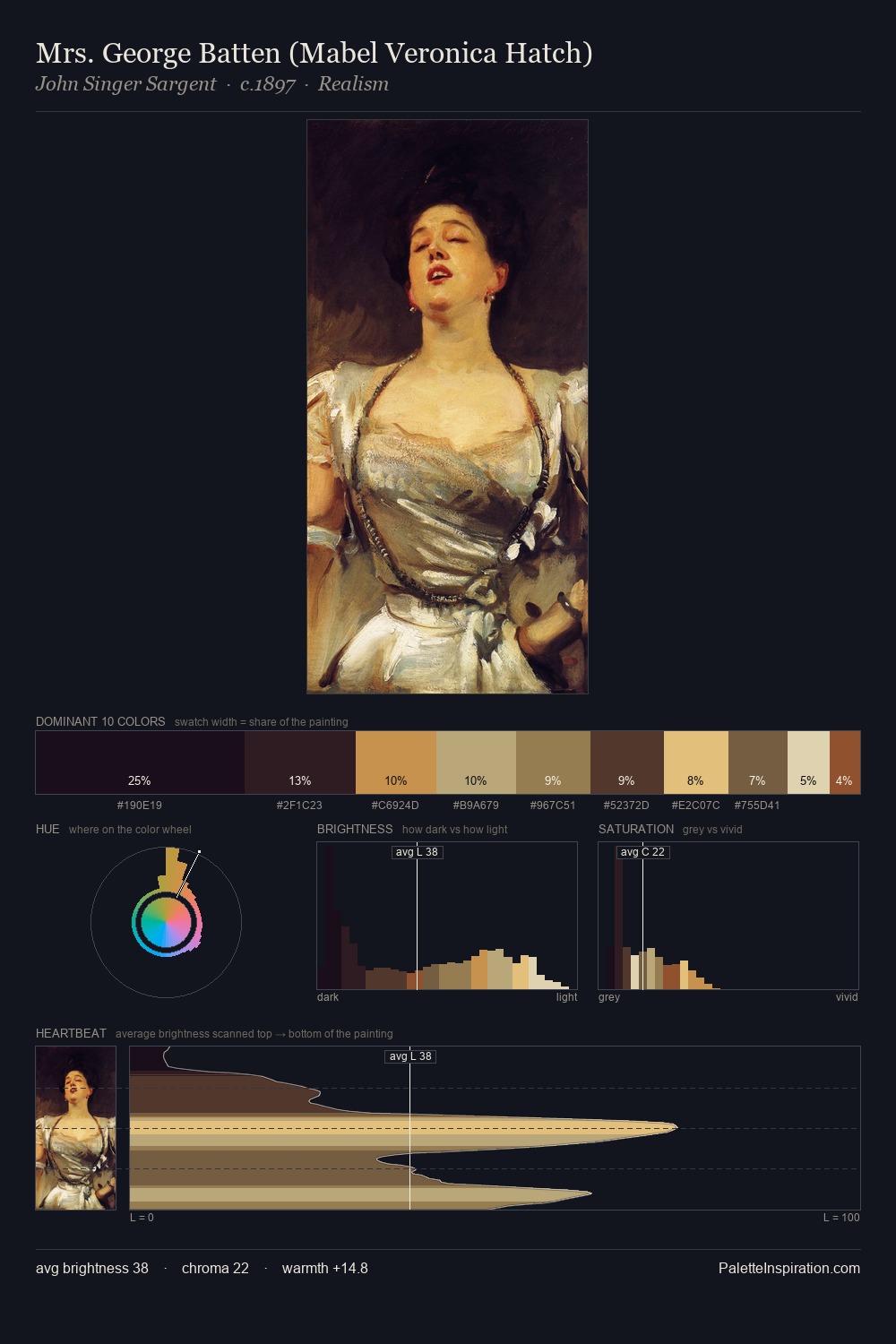Image resolution: width=896 pixels, height=1344 pixels.
Task: Click the artist name 'John Singer Sargent'
Action: 125,84
